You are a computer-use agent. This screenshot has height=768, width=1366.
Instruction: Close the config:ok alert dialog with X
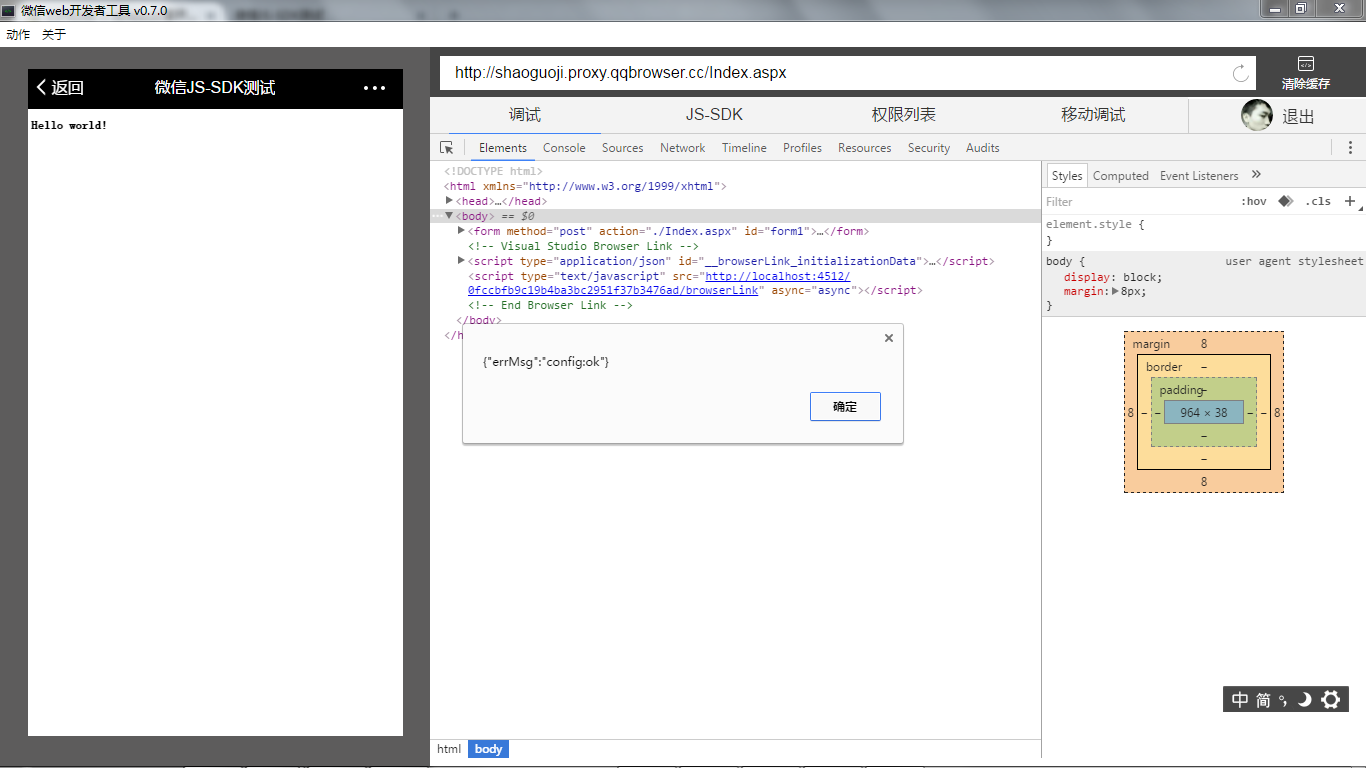pos(889,338)
